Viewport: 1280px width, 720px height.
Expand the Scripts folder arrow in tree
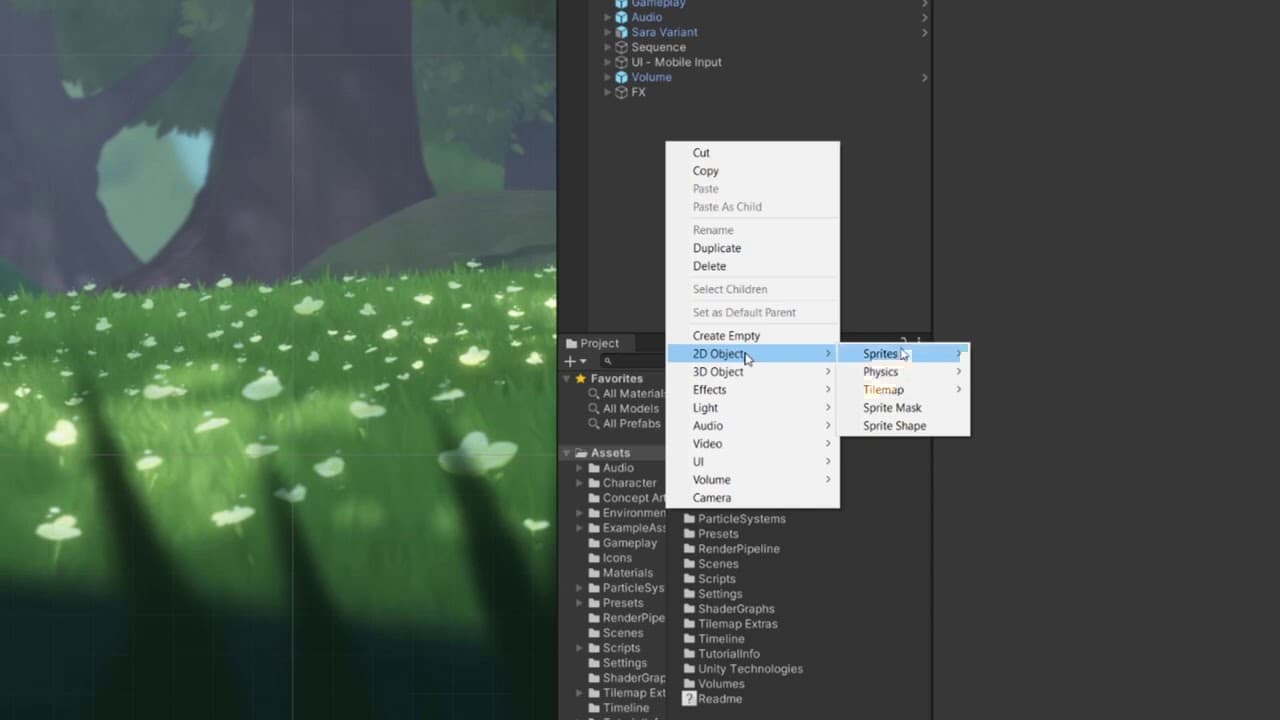point(580,648)
